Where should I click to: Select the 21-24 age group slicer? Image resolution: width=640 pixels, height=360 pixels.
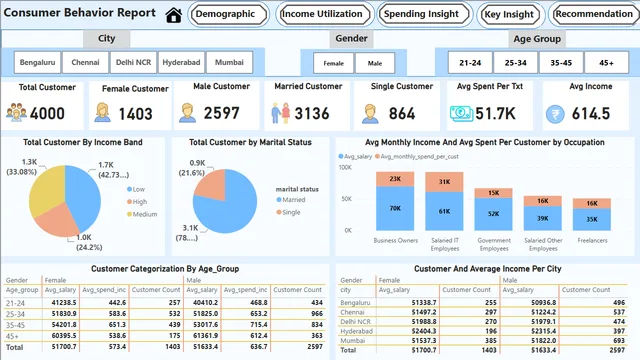tap(470, 63)
